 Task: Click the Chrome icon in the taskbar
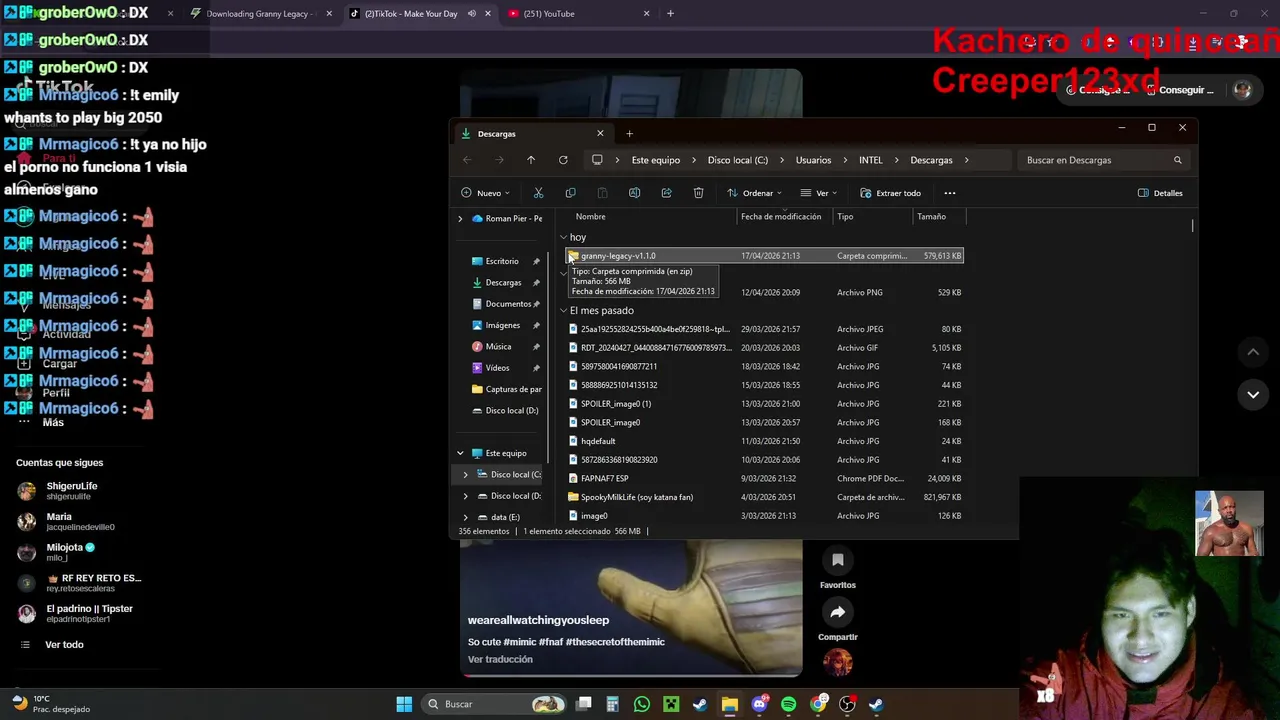[818, 704]
